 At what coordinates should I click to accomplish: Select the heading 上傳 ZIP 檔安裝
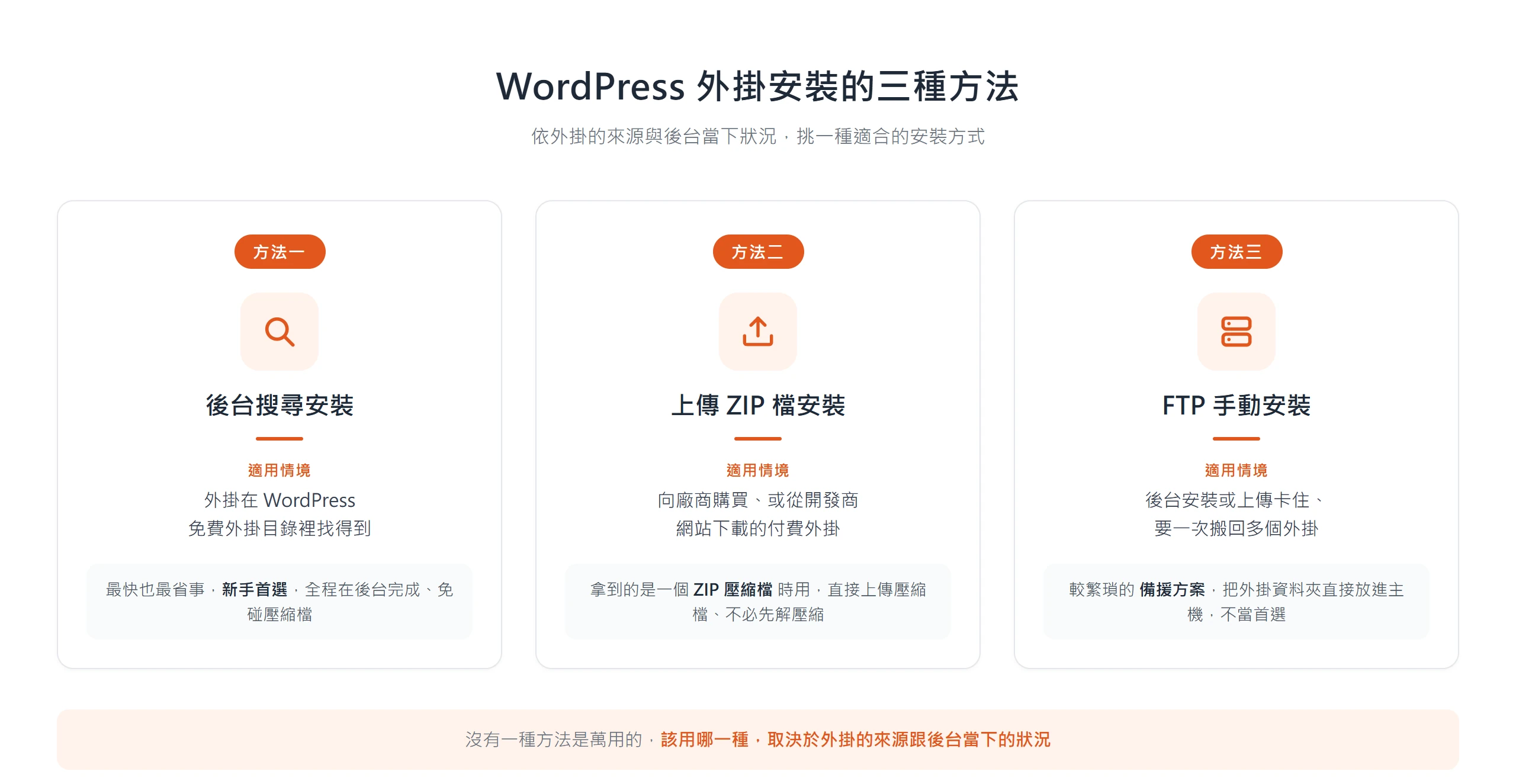(758, 406)
